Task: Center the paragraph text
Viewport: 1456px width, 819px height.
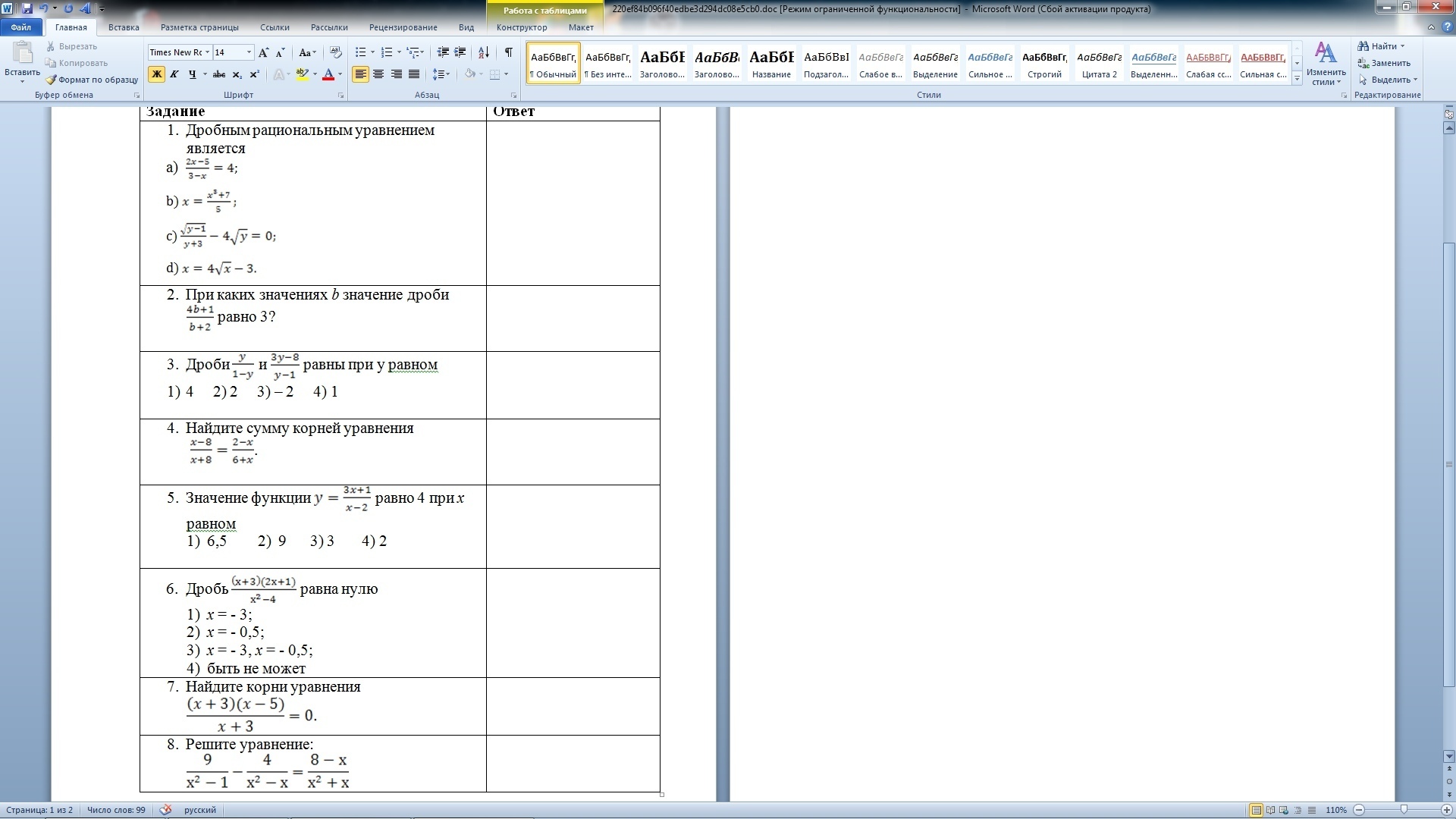Action: (378, 74)
